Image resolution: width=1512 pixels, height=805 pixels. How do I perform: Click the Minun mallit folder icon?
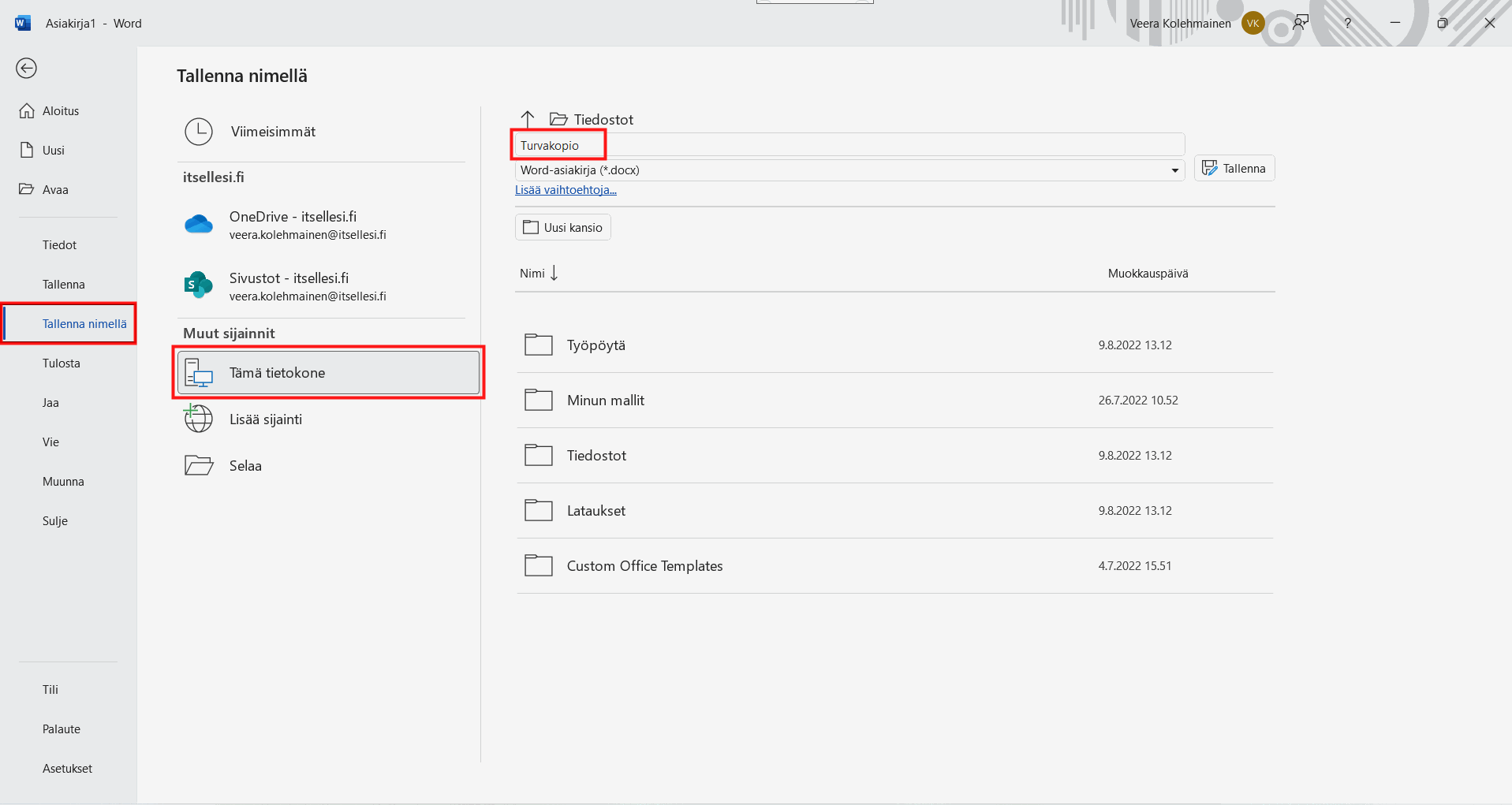539,400
